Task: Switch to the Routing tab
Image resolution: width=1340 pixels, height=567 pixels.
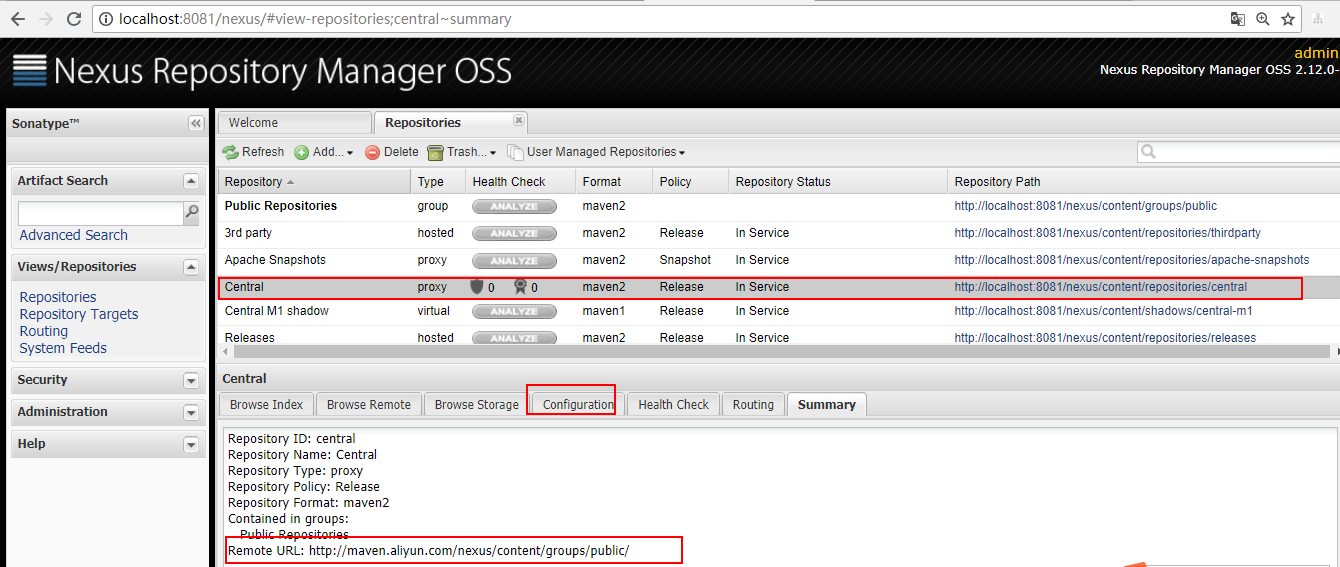Action: (x=753, y=404)
